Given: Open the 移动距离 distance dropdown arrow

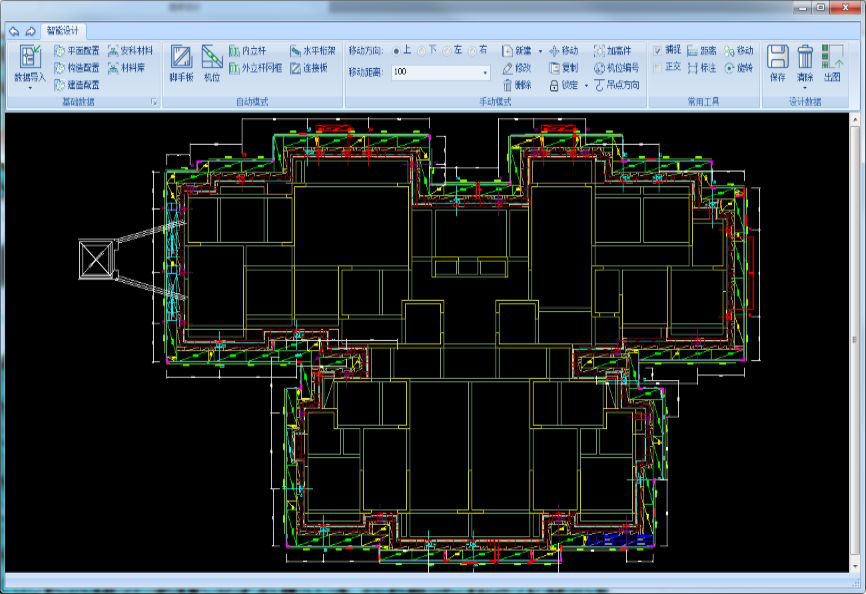Looking at the screenshot, I should (x=485, y=72).
